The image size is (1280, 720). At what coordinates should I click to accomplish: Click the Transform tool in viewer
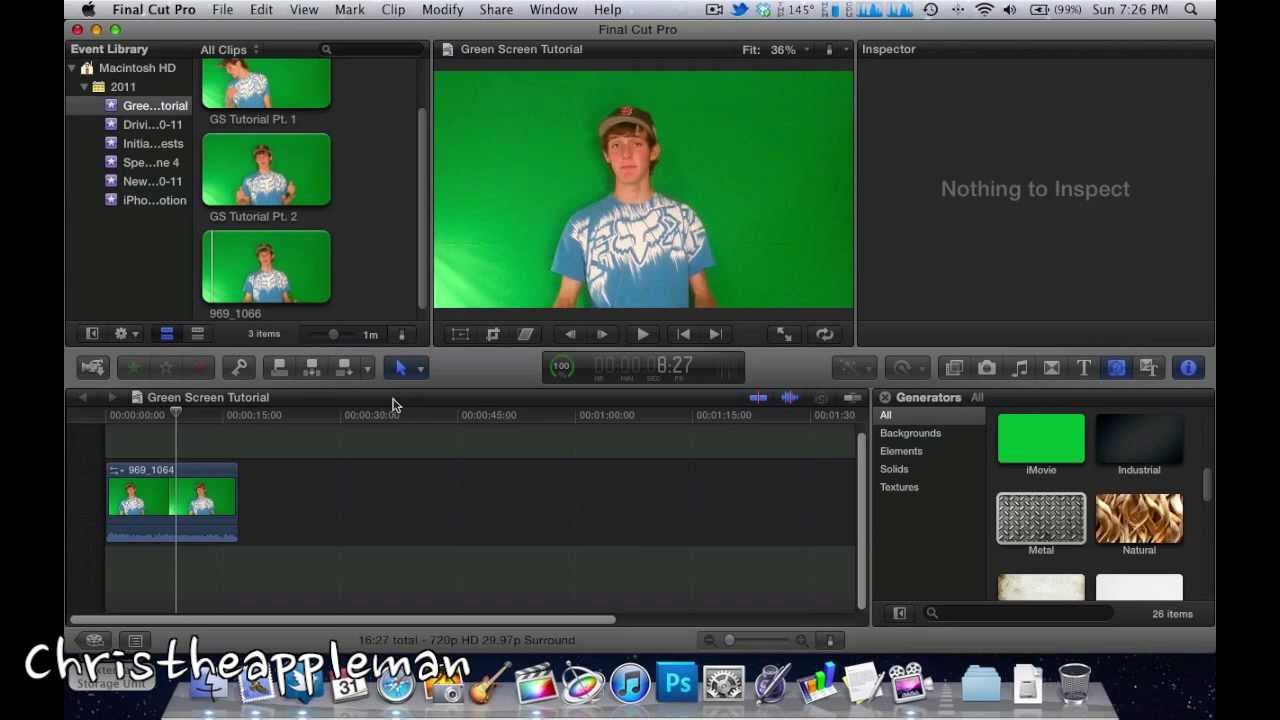(x=460, y=335)
